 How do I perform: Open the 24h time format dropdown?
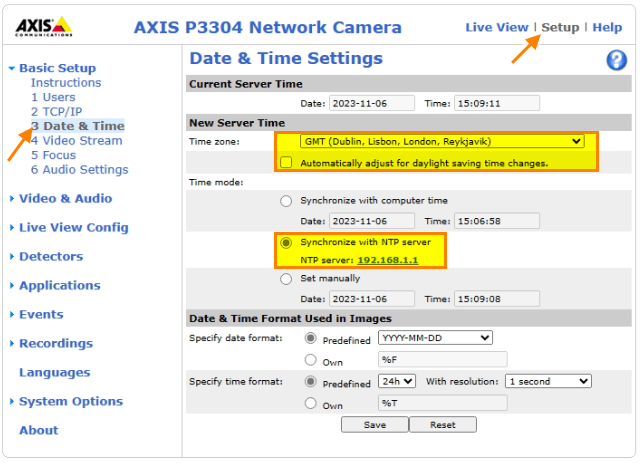397,381
